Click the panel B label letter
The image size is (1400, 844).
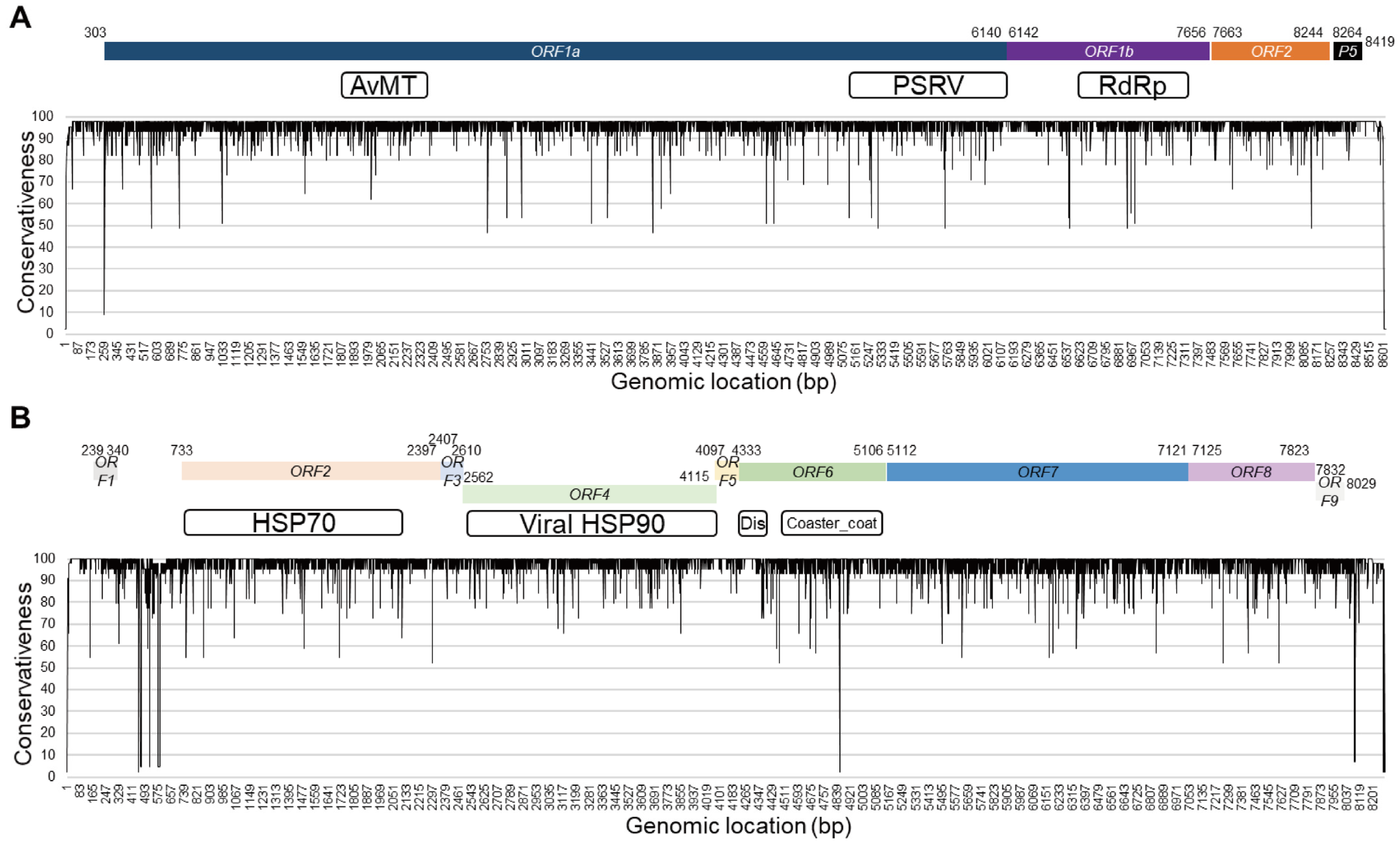(x=20, y=418)
